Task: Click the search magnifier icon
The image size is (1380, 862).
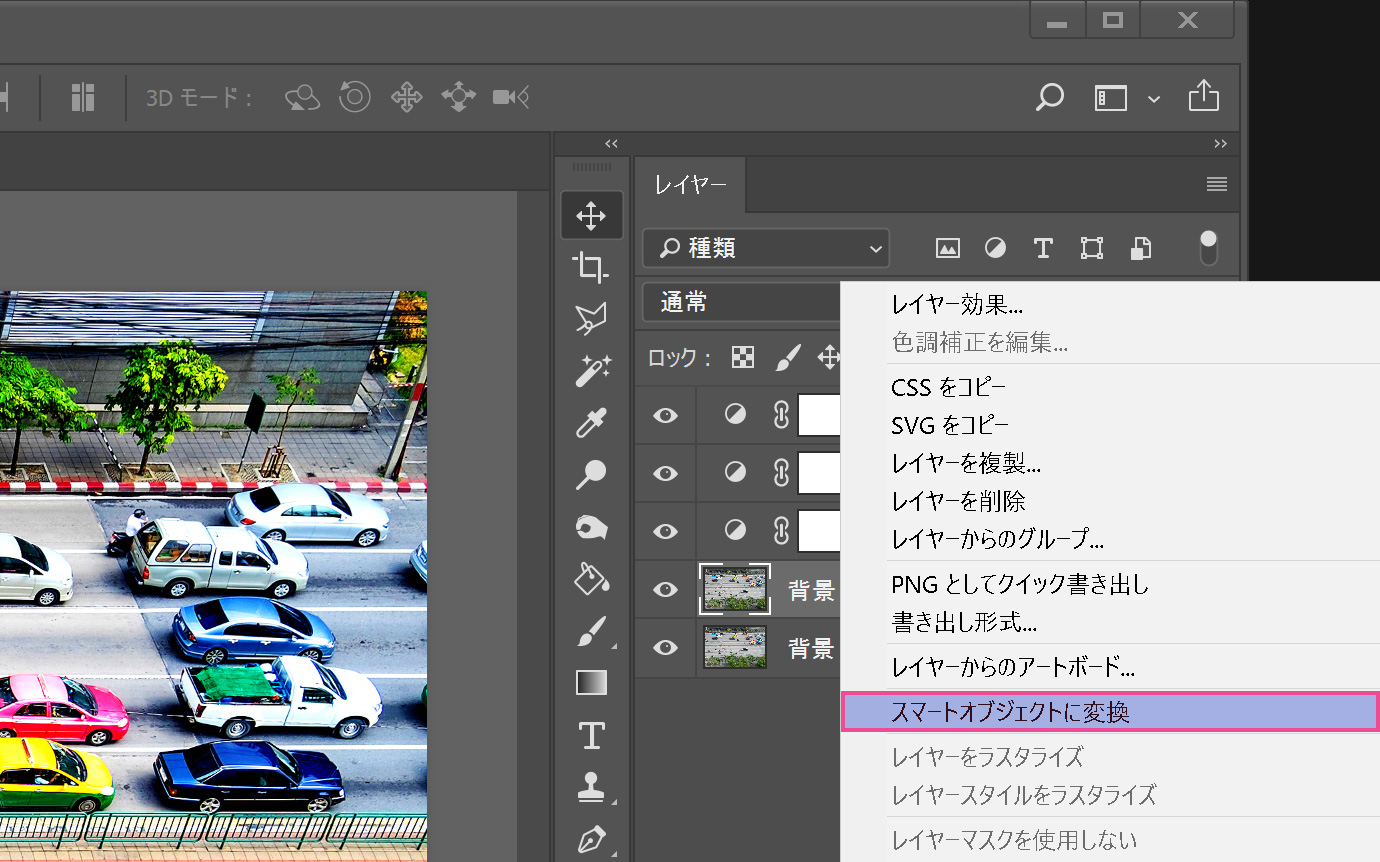Action: (x=1049, y=97)
